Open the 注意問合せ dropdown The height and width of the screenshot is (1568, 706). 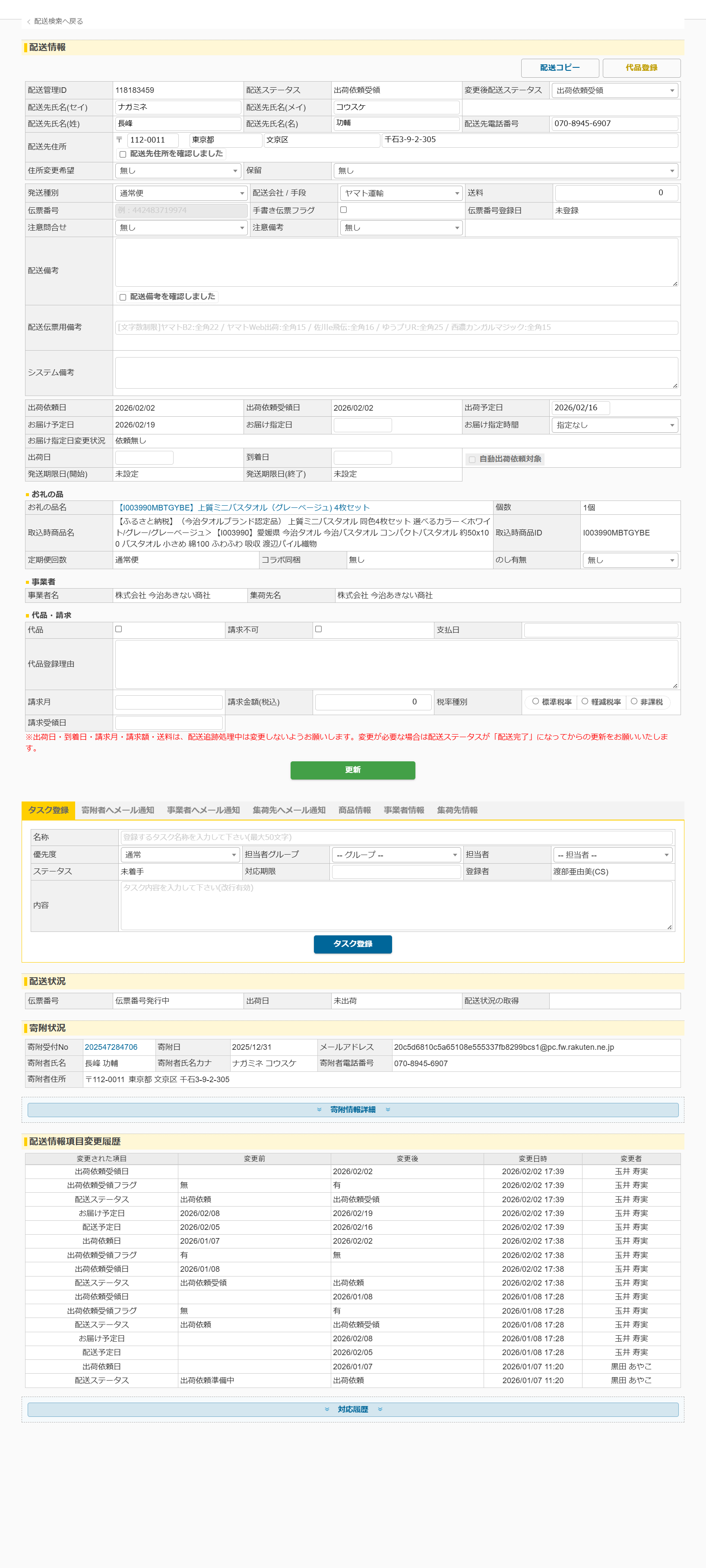click(181, 228)
